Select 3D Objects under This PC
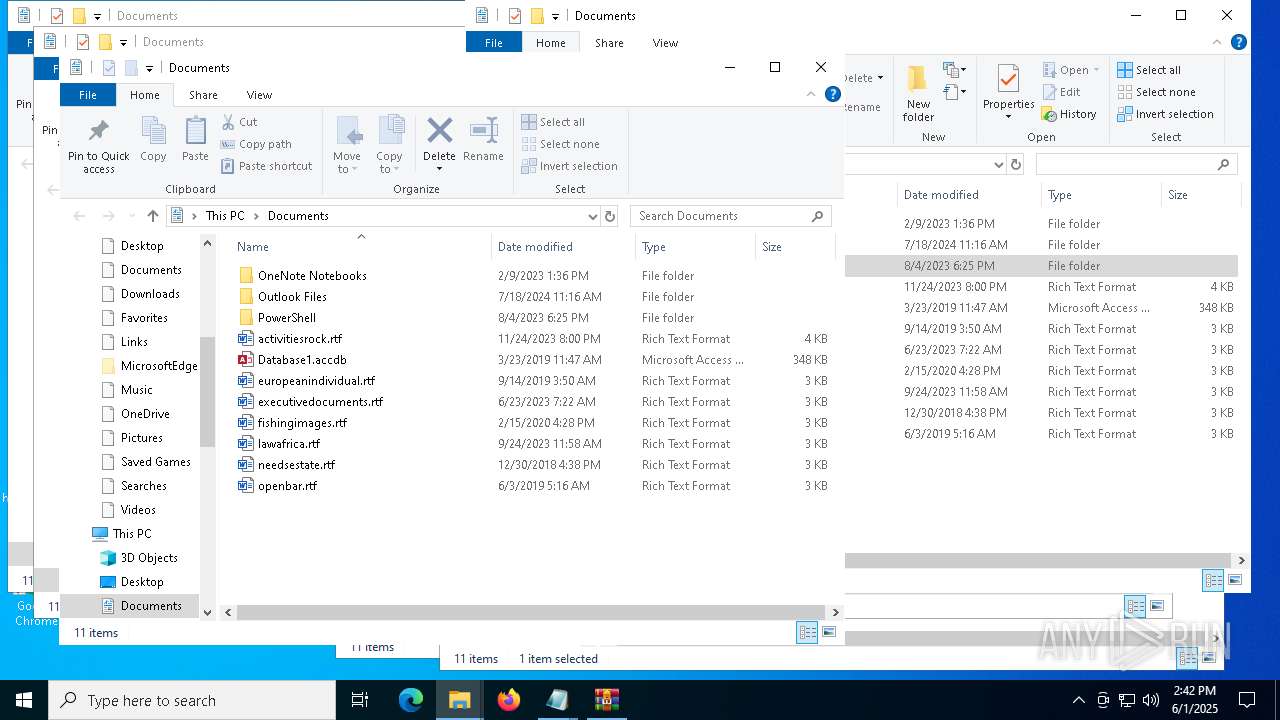The height and width of the screenshot is (720, 1280). (149, 558)
